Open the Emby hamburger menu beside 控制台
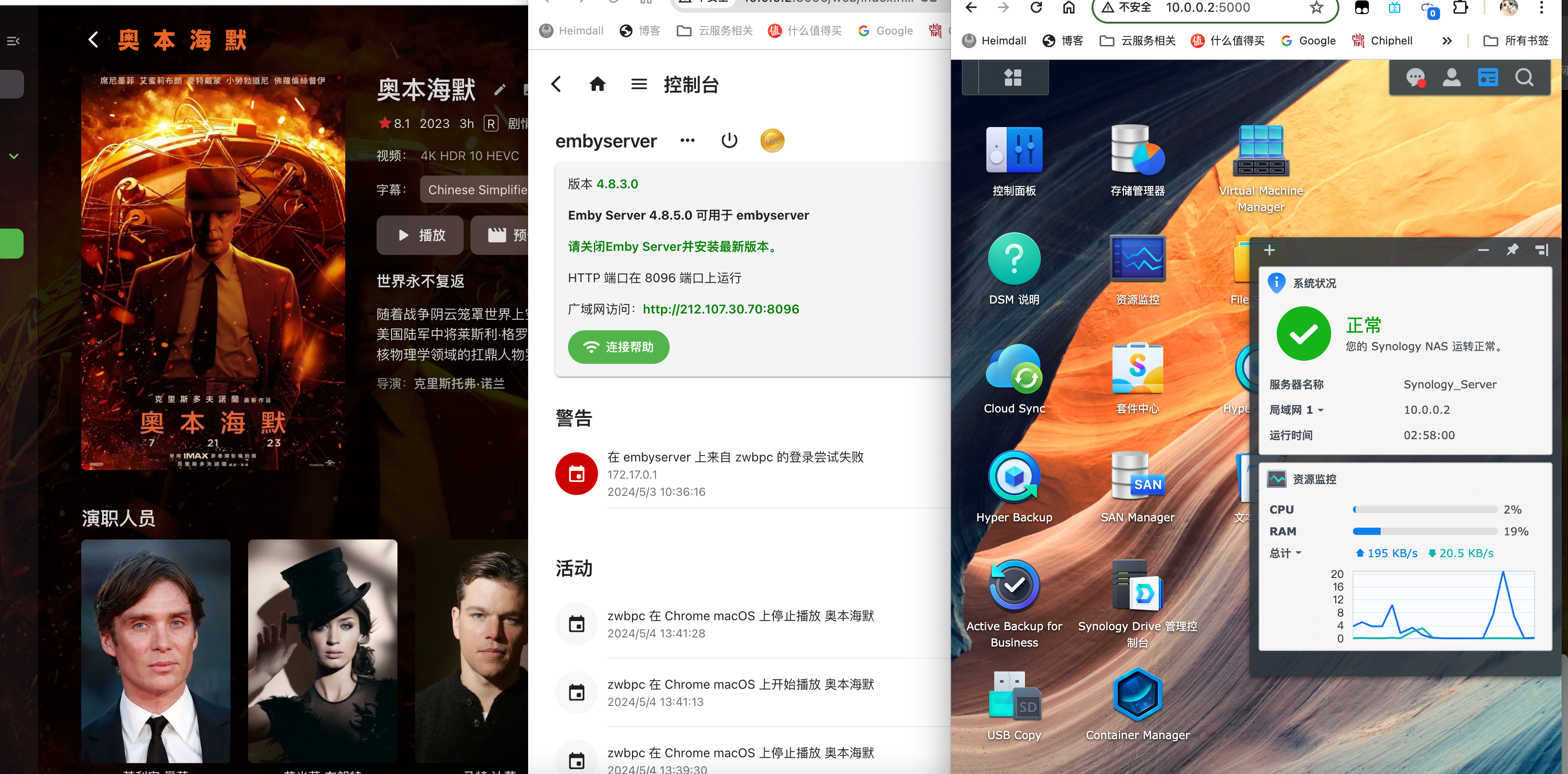This screenshot has width=1568, height=774. [x=638, y=84]
